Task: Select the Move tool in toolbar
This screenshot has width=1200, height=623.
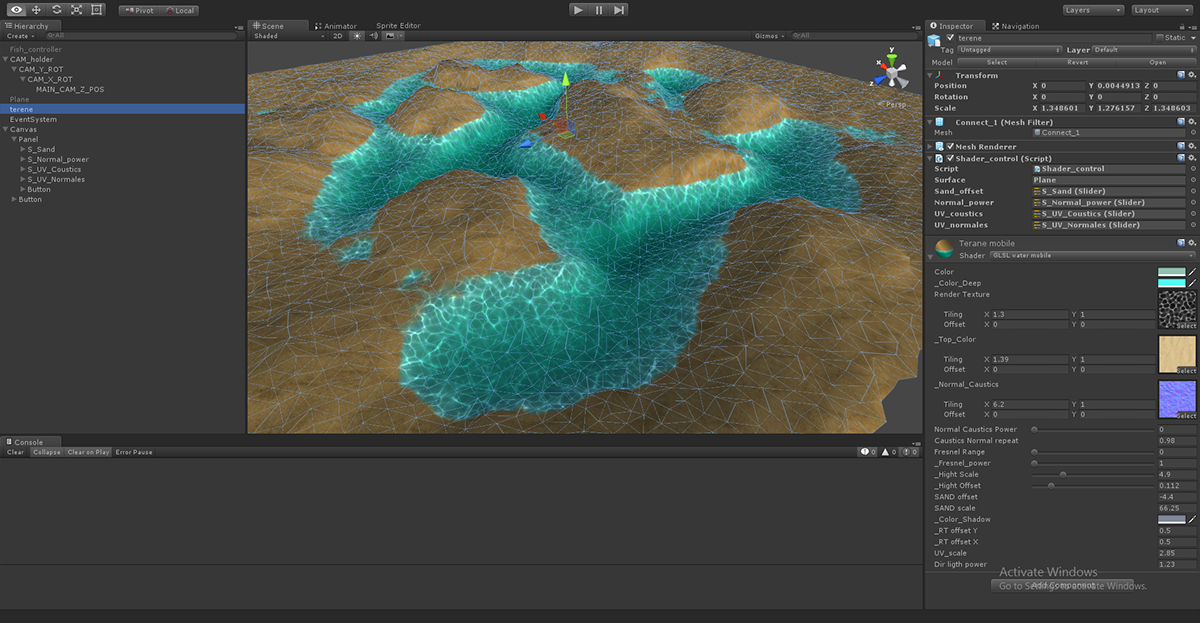Action: tap(36, 9)
